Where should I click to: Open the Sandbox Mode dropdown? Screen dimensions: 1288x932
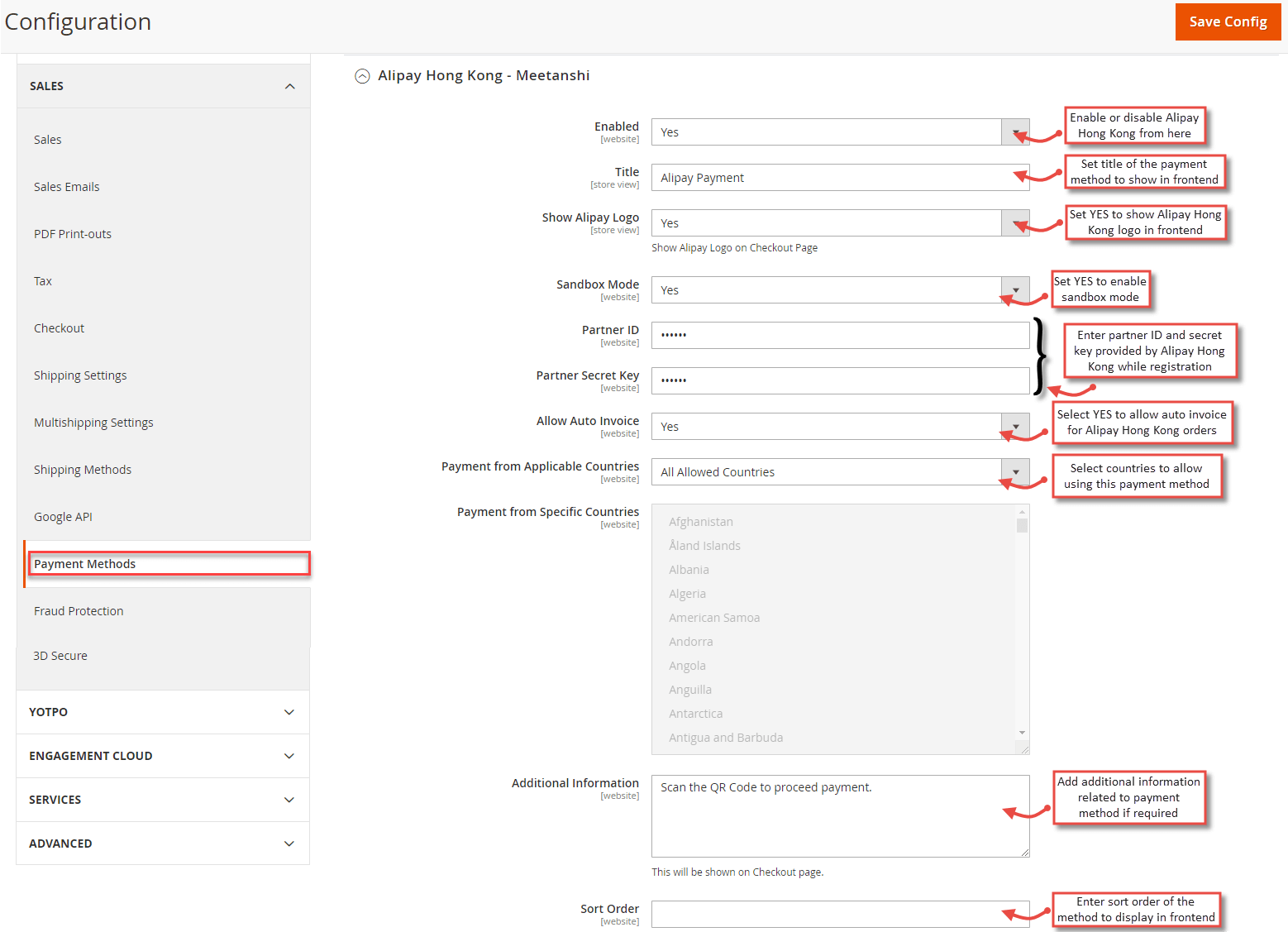840,290
